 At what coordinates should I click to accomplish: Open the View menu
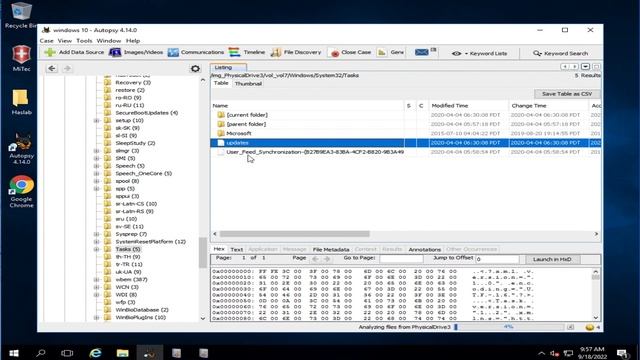(x=64, y=41)
